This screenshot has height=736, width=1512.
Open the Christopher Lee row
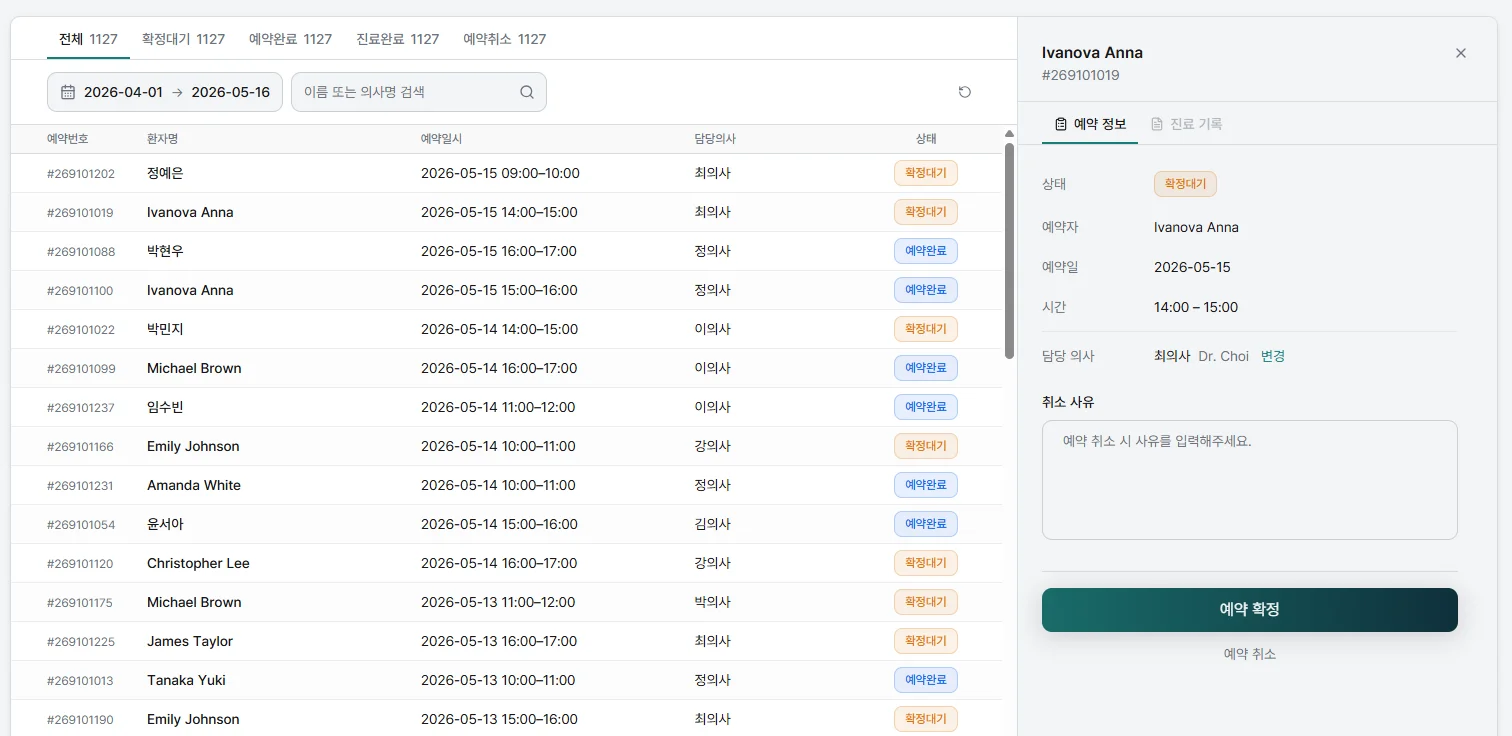(506, 563)
